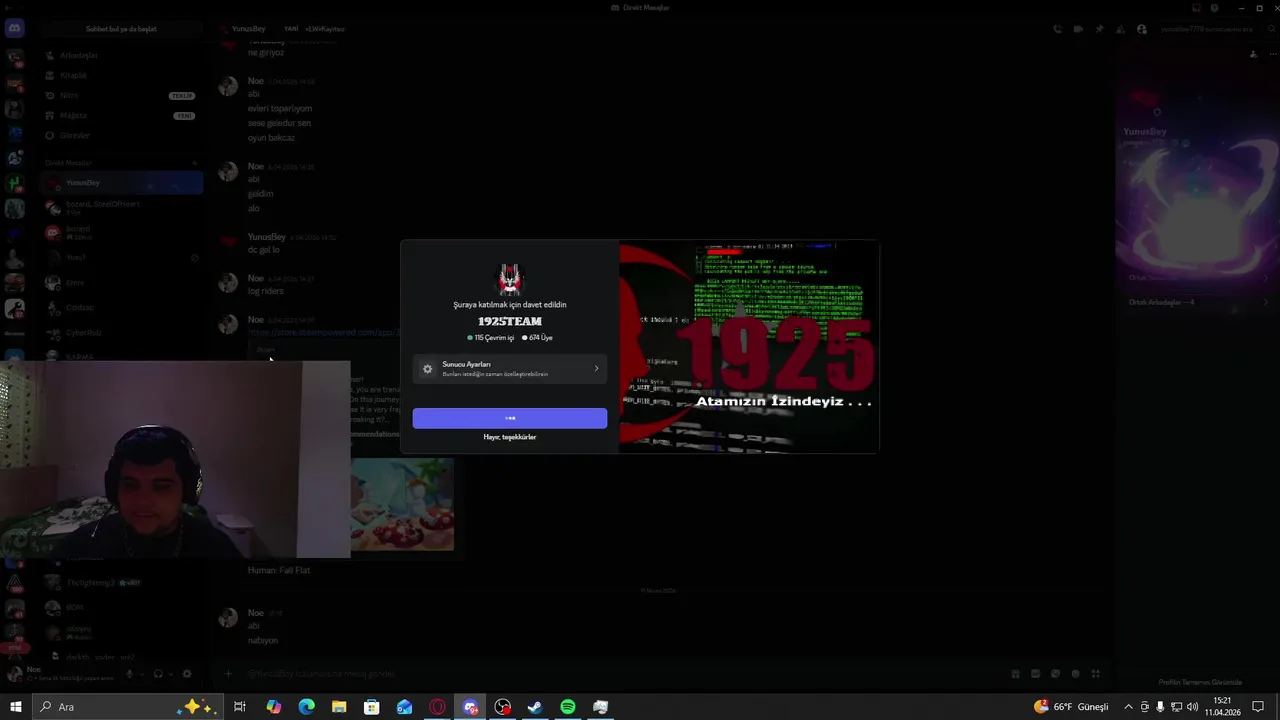Click the 674 Üye member count

[538, 338]
